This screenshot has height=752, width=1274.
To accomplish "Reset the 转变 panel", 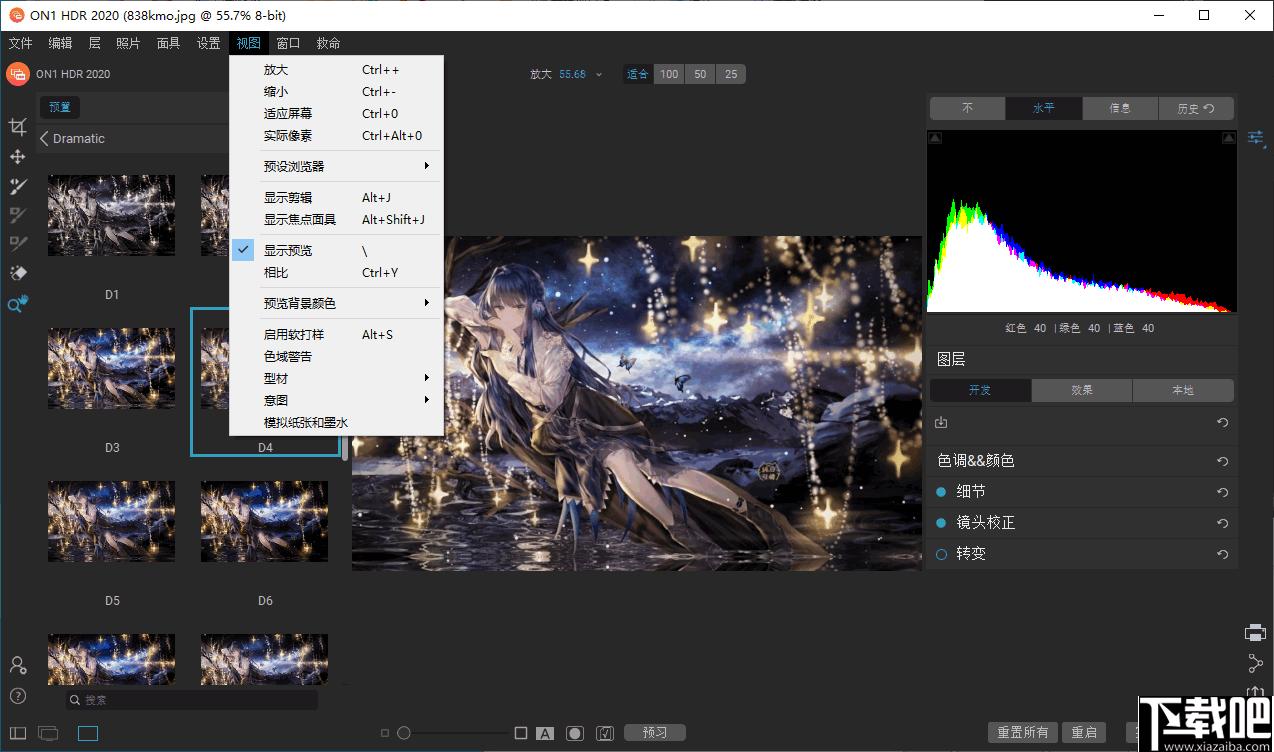I will click(1222, 554).
